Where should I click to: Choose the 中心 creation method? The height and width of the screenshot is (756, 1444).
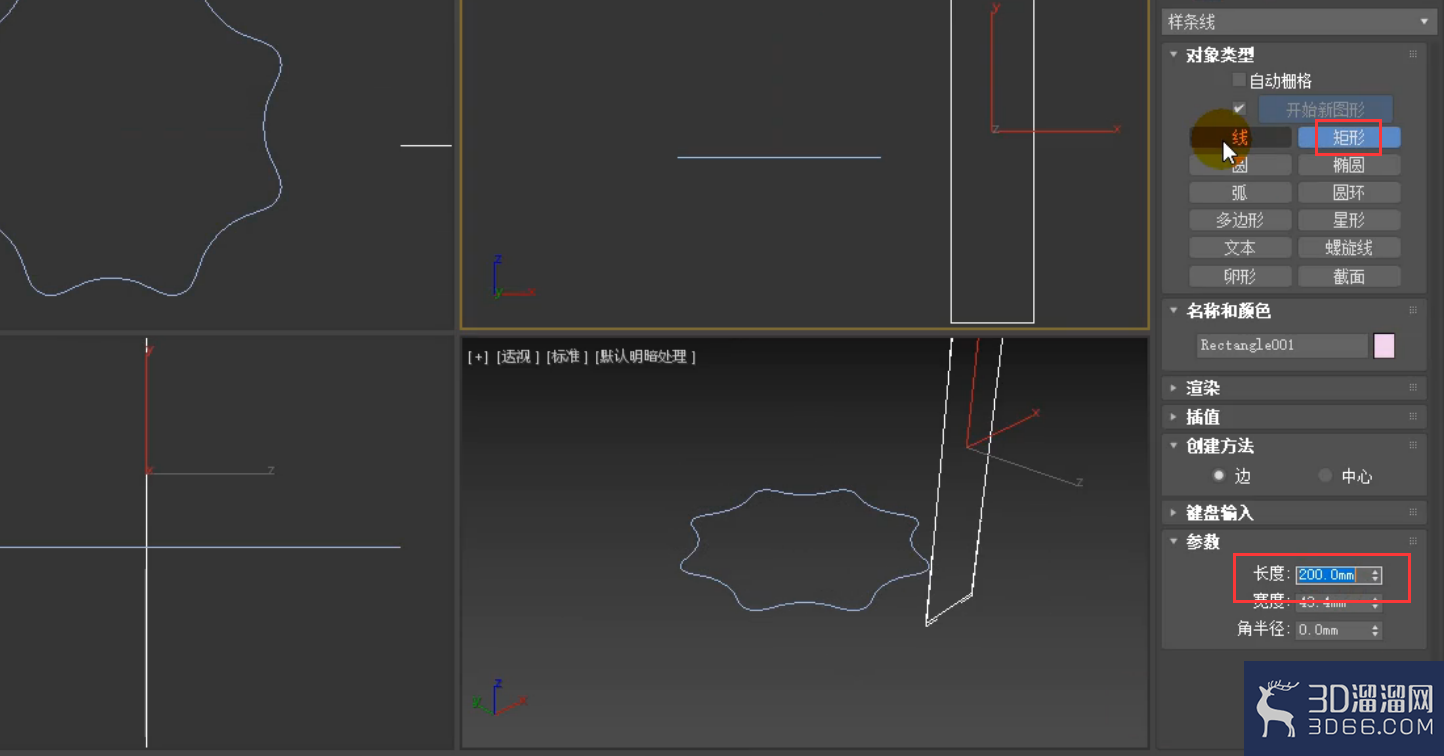(1325, 476)
